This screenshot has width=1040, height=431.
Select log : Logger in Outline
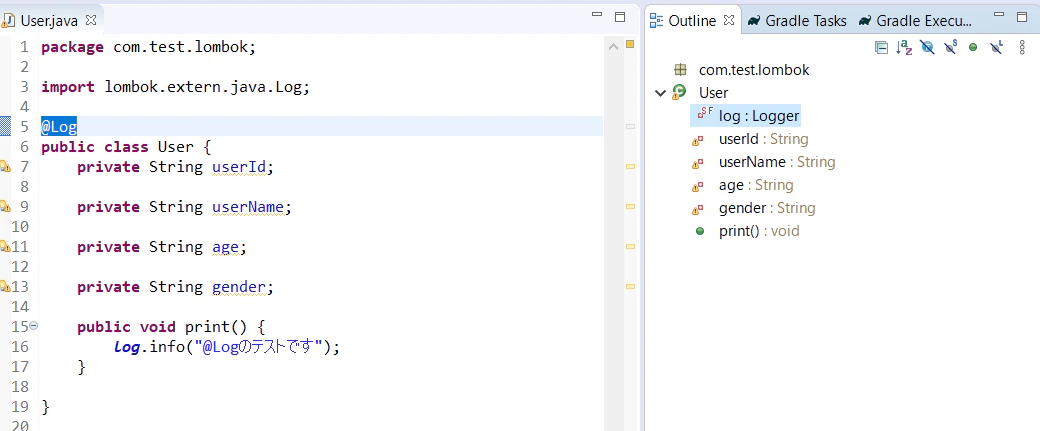759,116
